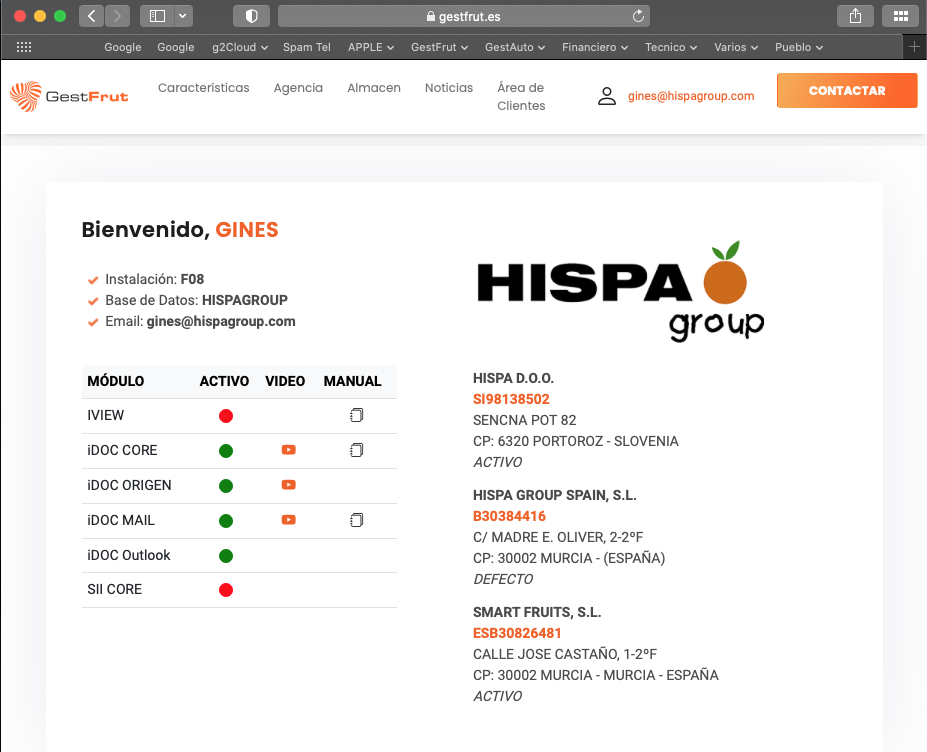Open the iDOC MAIL video icon

coord(289,520)
